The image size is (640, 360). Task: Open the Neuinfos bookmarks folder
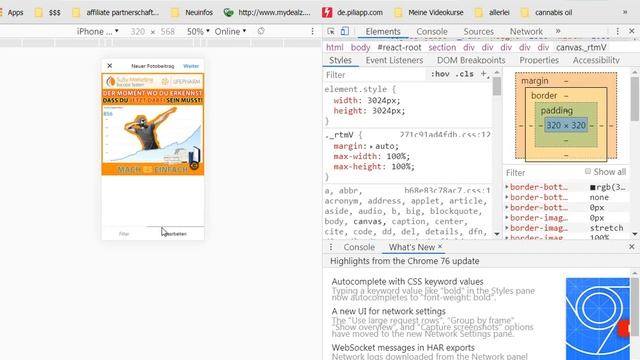(192, 12)
